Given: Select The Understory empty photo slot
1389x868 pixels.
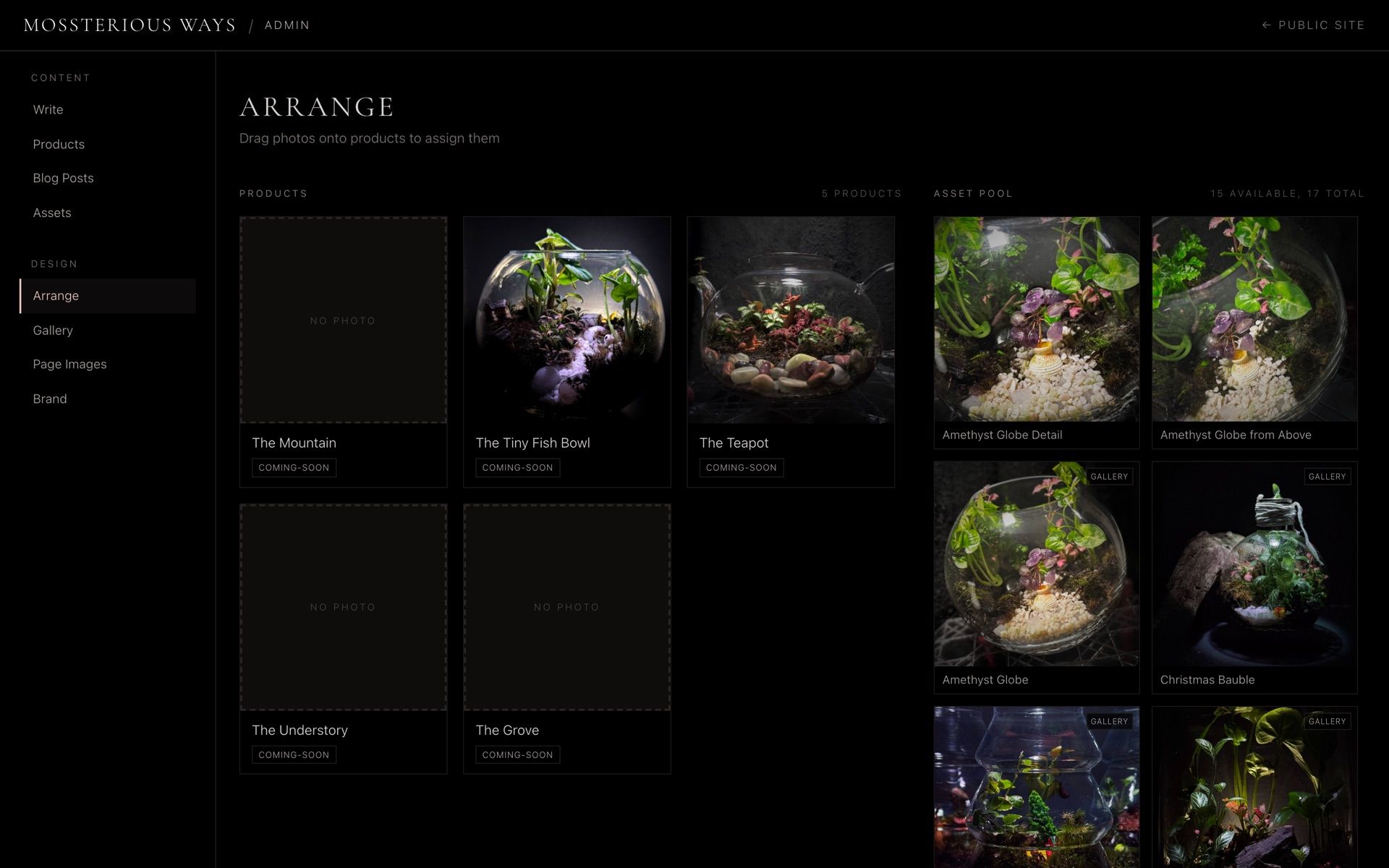Looking at the screenshot, I should pos(343,607).
